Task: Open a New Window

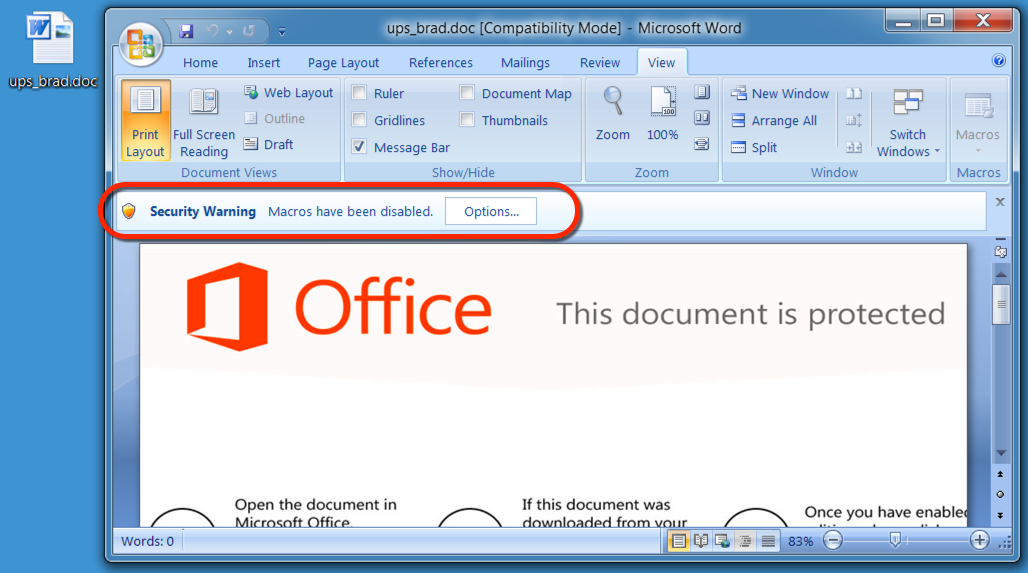Action: pos(780,94)
